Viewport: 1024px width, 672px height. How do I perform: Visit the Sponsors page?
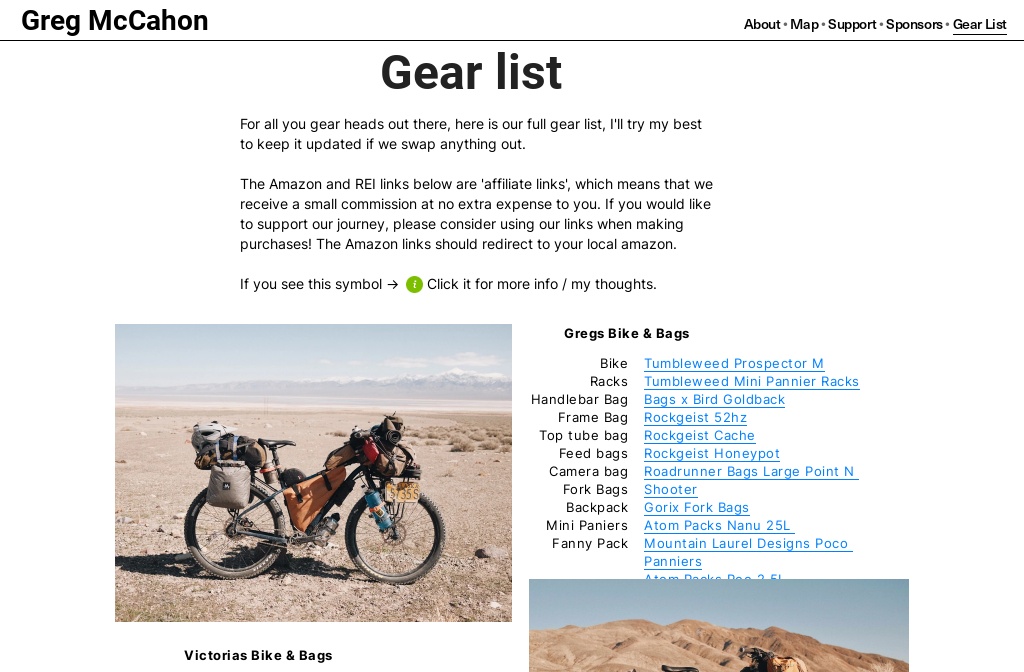(x=914, y=24)
